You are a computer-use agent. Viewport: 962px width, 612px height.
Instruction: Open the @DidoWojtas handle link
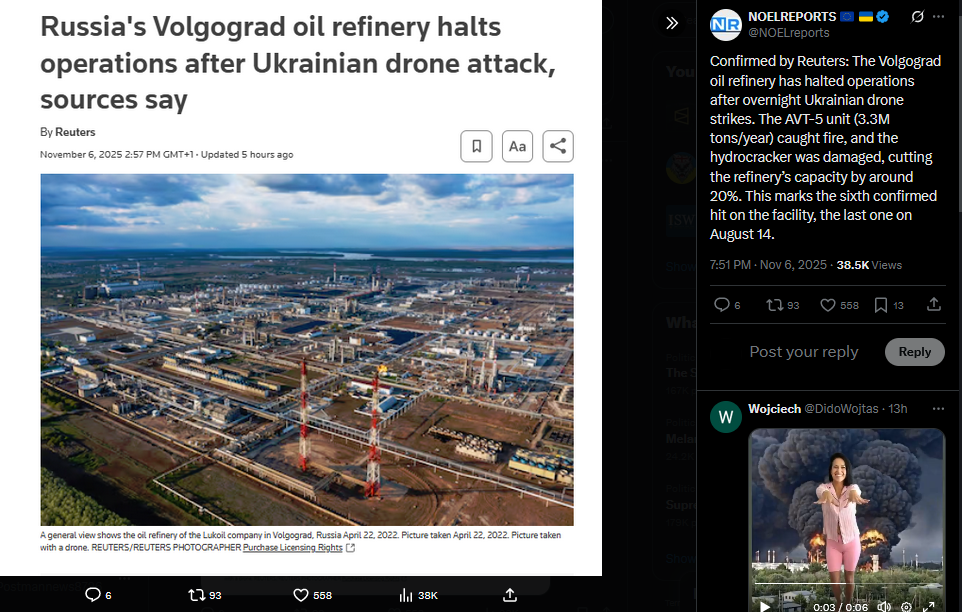pyautogui.click(x=841, y=409)
